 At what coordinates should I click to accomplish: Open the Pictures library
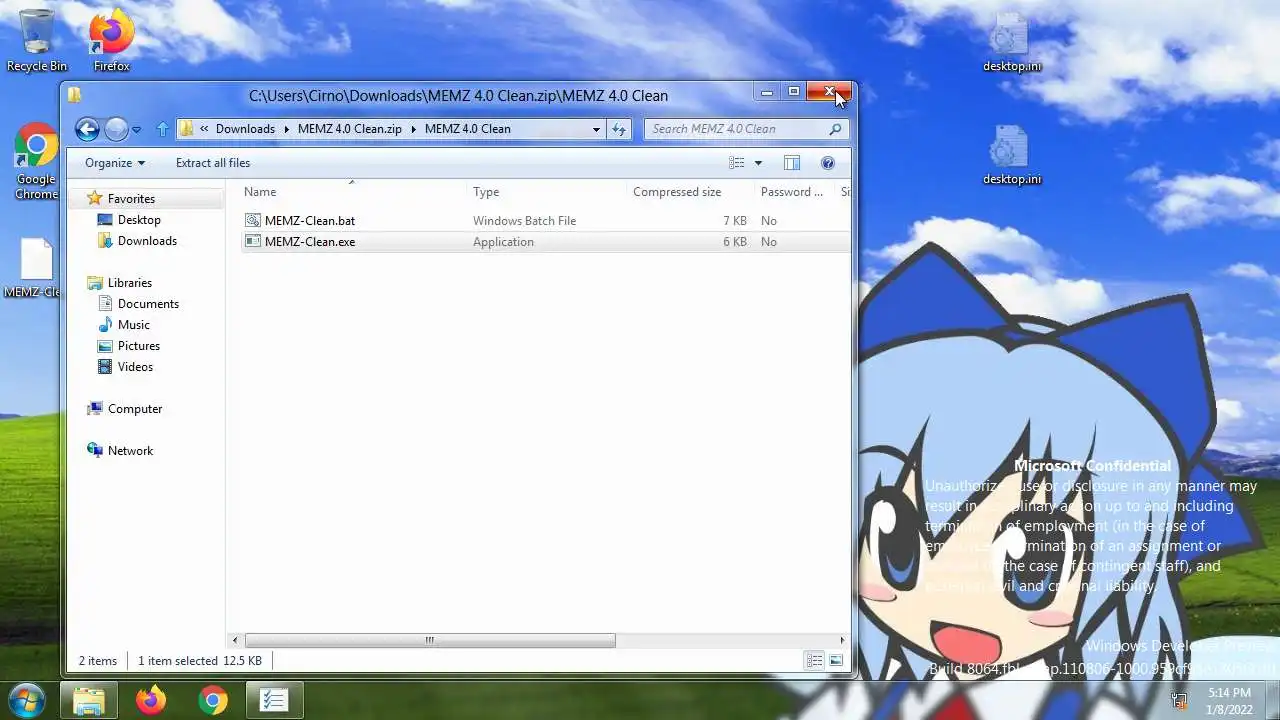(x=138, y=346)
